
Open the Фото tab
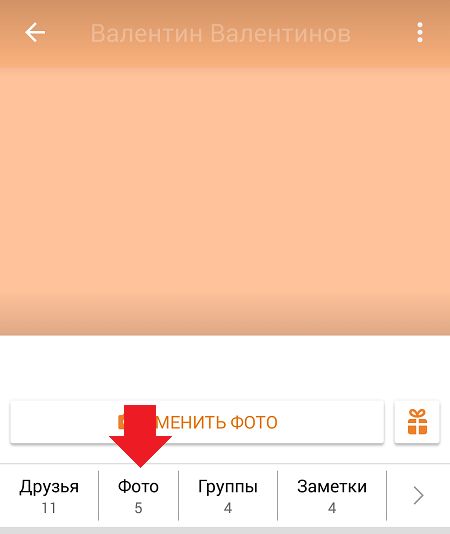138,496
